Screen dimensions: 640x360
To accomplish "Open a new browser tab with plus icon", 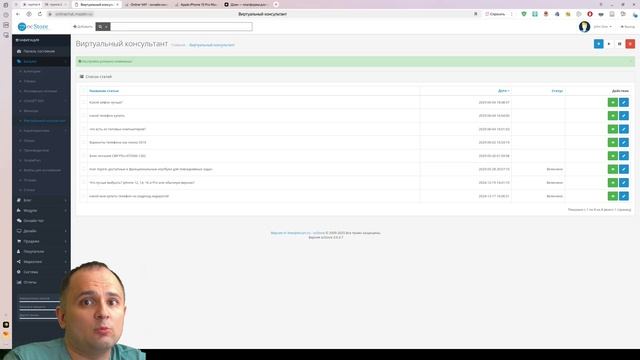I will pos(276,4).
